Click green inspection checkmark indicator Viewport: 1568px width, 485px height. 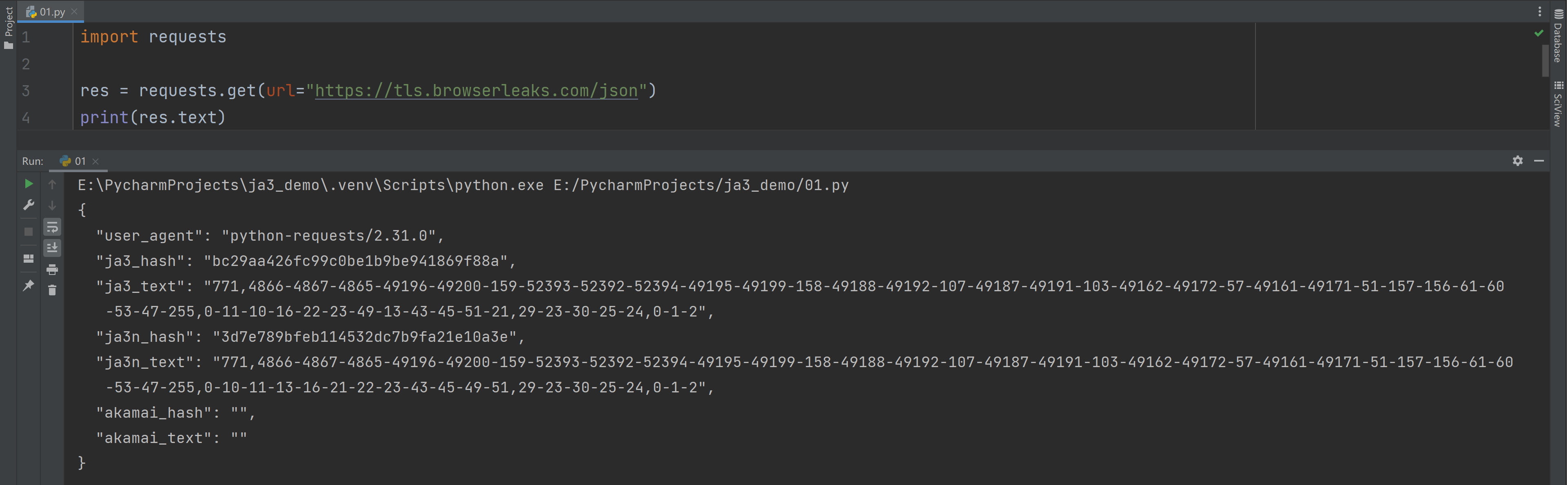pyautogui.click(x=1539, y=33)
